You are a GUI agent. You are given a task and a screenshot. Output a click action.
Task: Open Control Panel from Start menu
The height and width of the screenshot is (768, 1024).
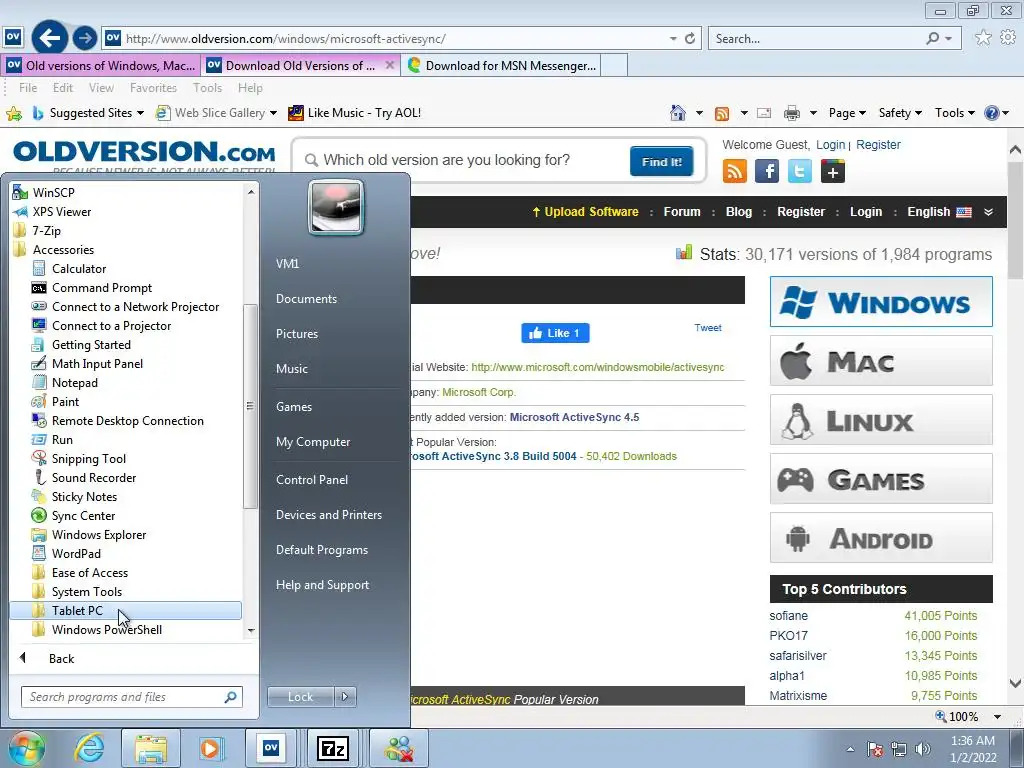[312, 479]
